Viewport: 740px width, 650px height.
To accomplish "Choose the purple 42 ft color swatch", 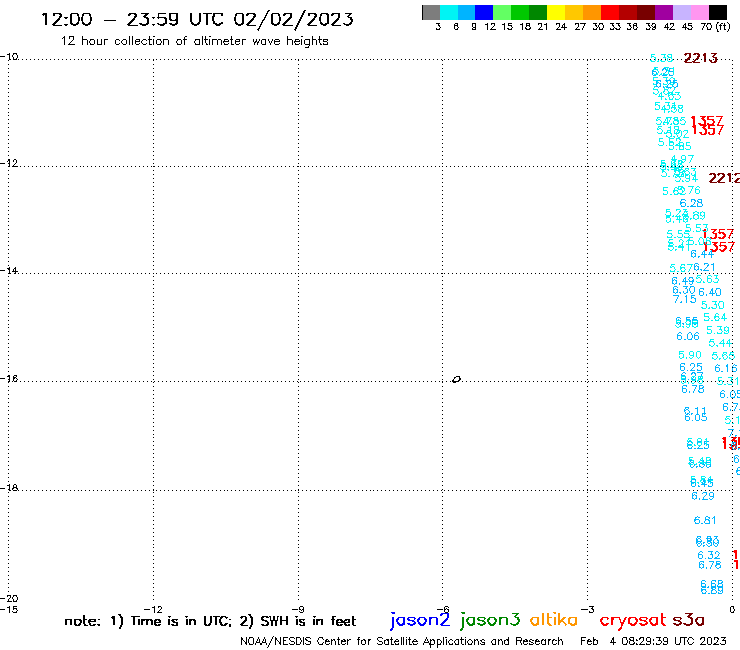I will point(664,13).
